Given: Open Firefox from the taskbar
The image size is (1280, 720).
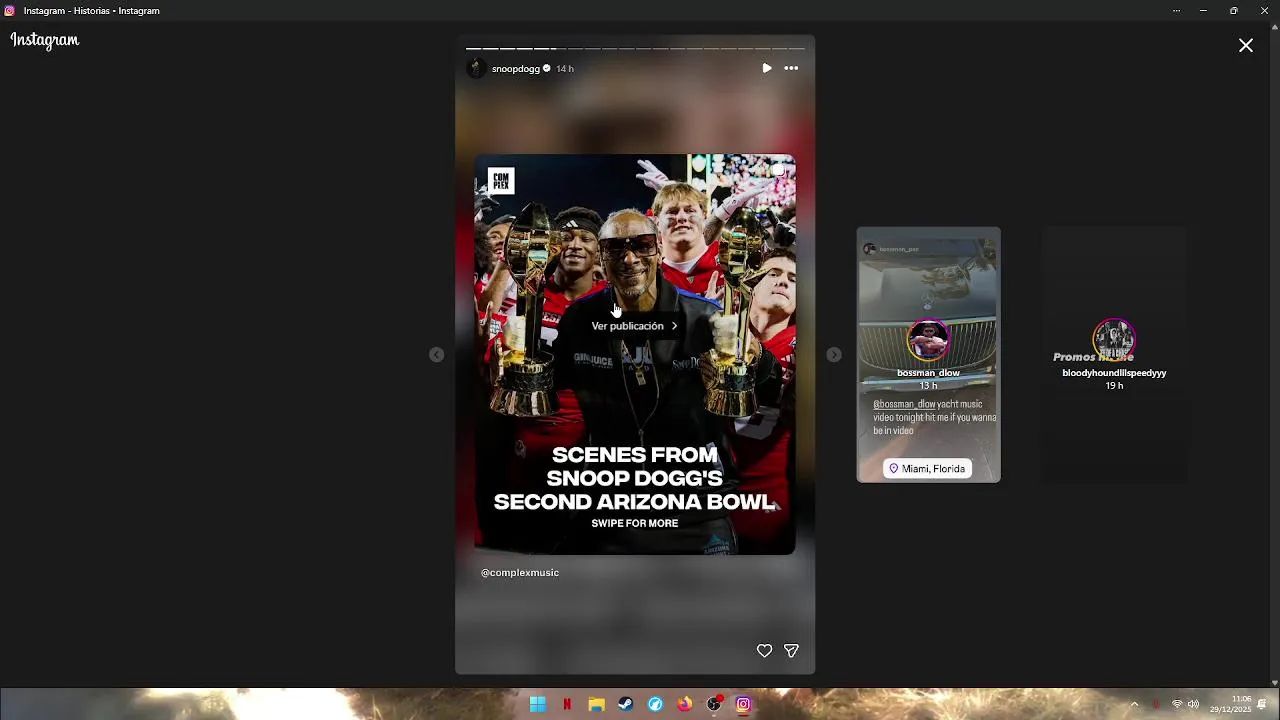Looking at the screenshot, I should (x=684, y=704).
